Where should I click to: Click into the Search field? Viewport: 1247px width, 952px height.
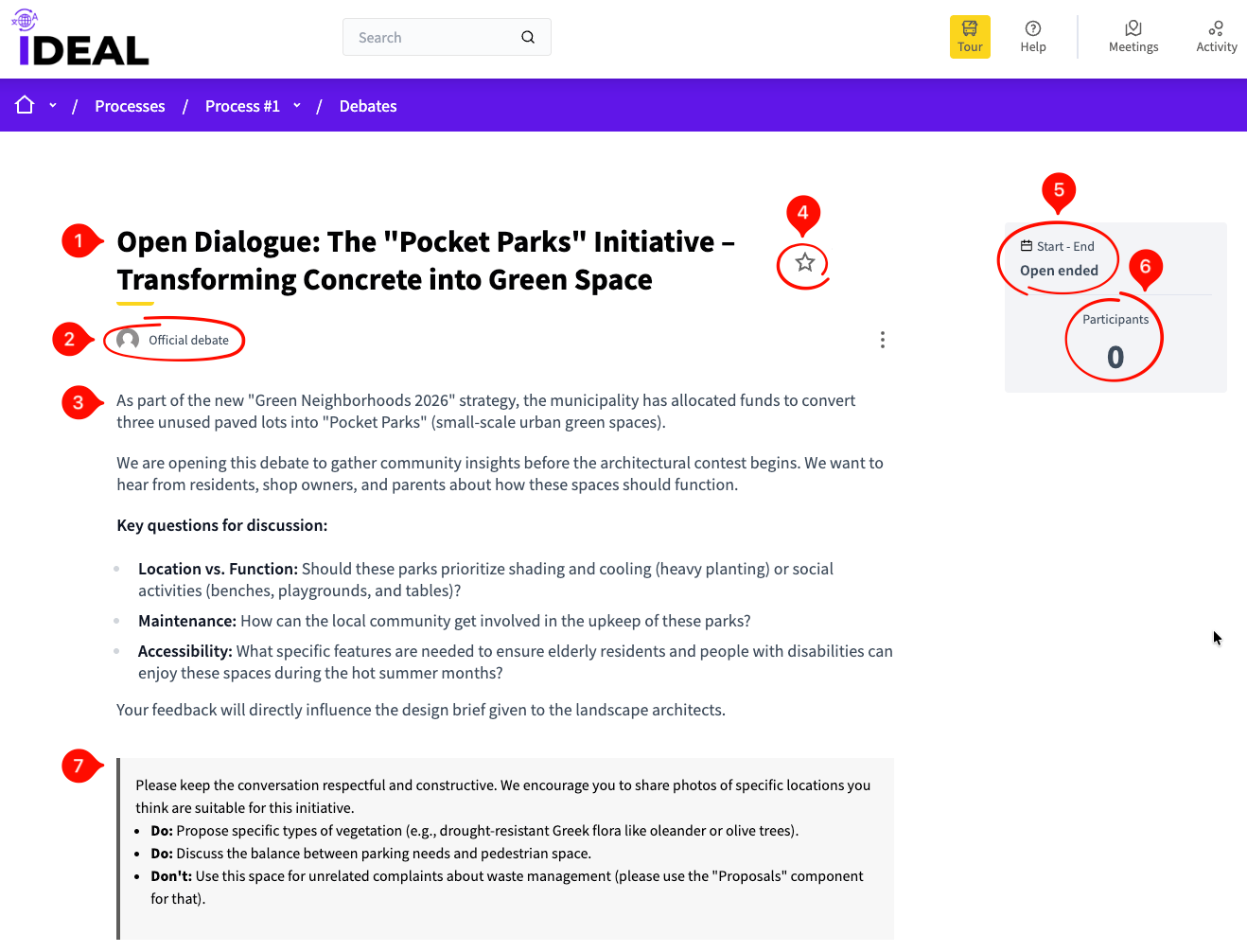430,37
